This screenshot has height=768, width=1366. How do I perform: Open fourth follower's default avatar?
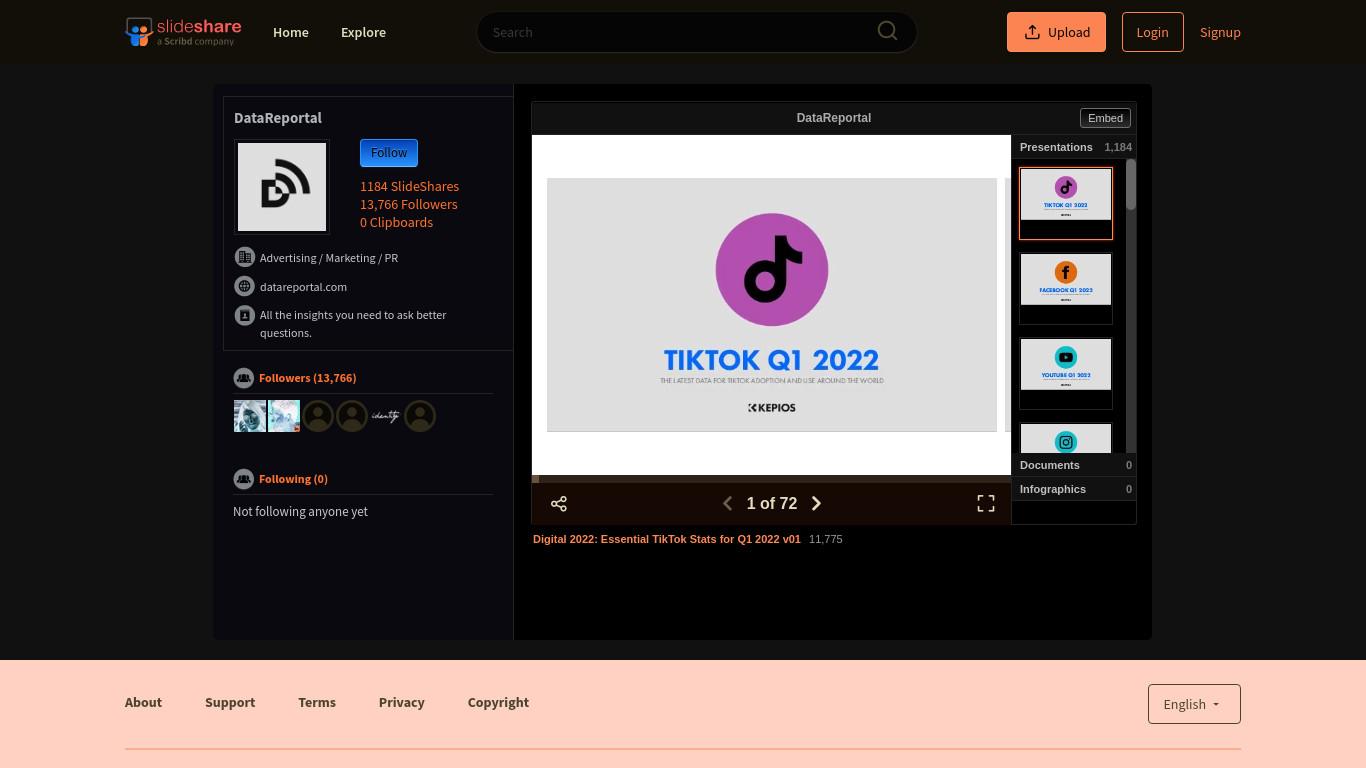click(352, 416)
